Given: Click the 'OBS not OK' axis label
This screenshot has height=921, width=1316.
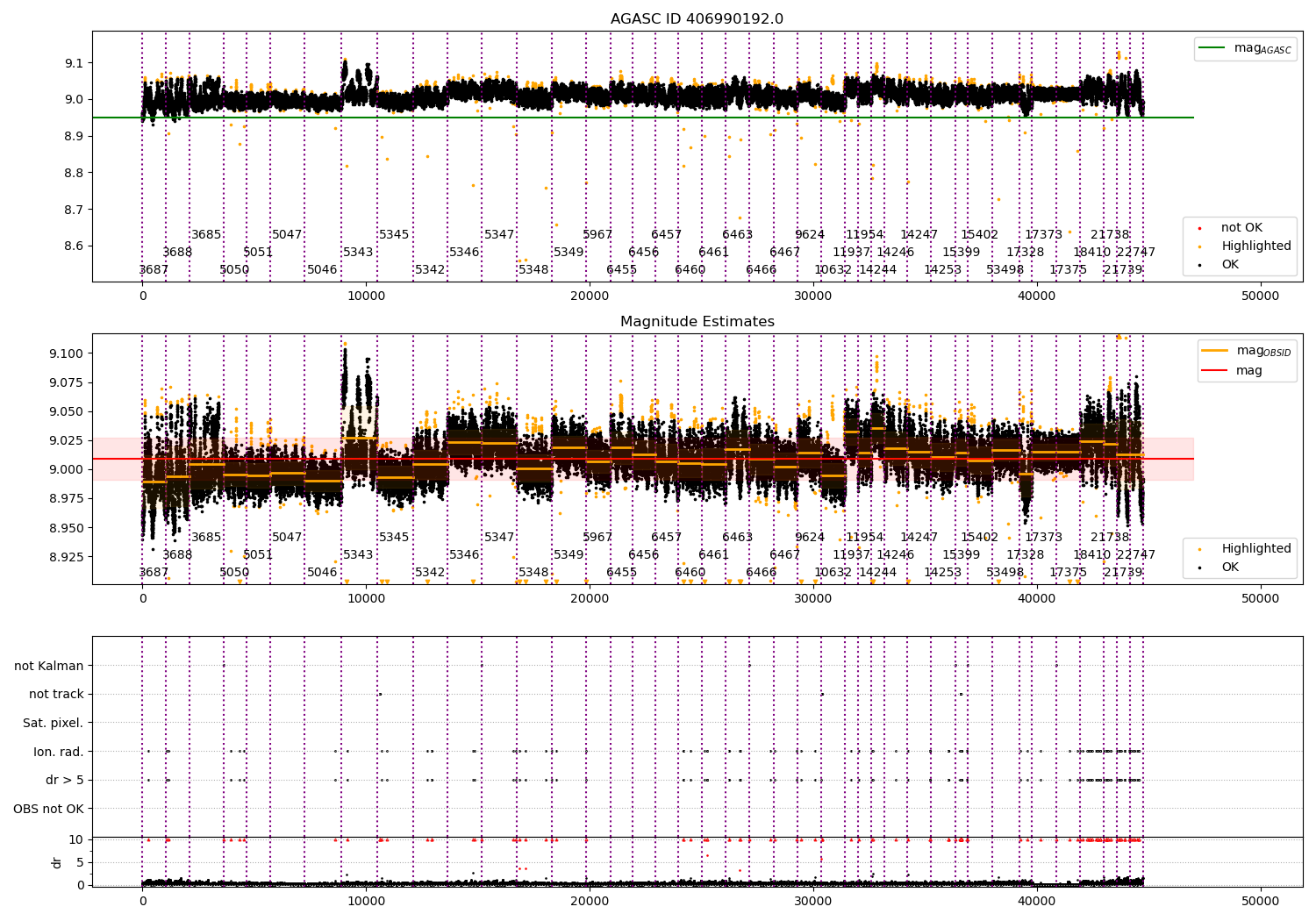Looking at the screenshot, I should [48, 809].
